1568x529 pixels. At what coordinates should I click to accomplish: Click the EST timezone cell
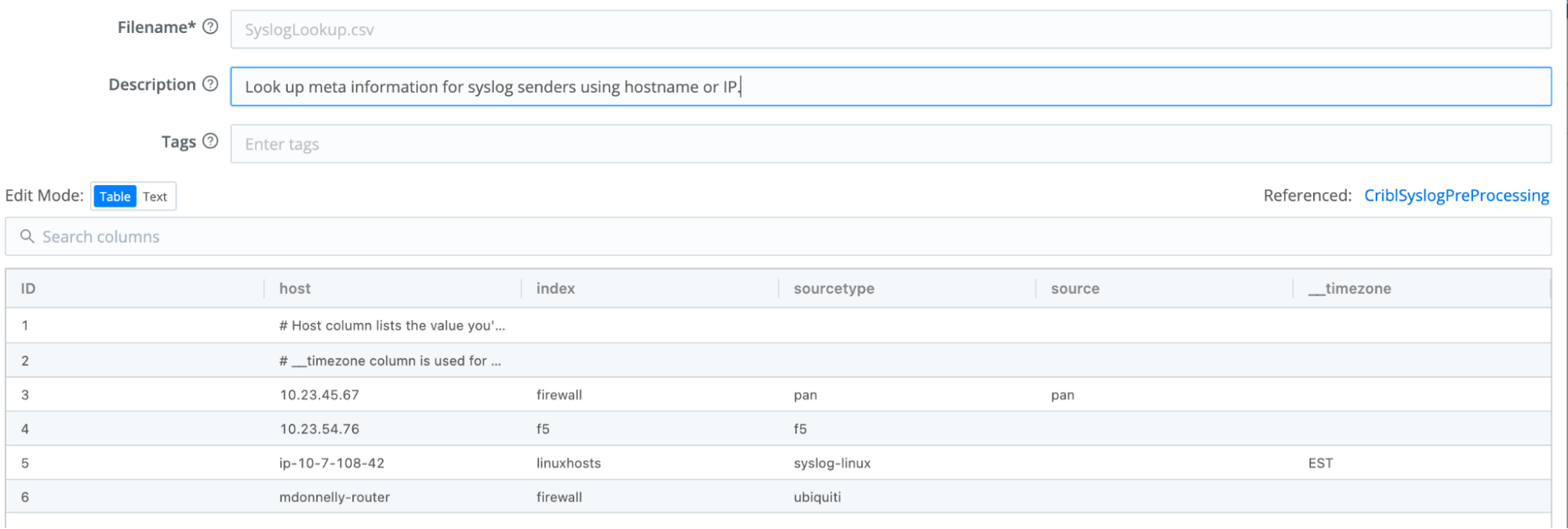1321,462
